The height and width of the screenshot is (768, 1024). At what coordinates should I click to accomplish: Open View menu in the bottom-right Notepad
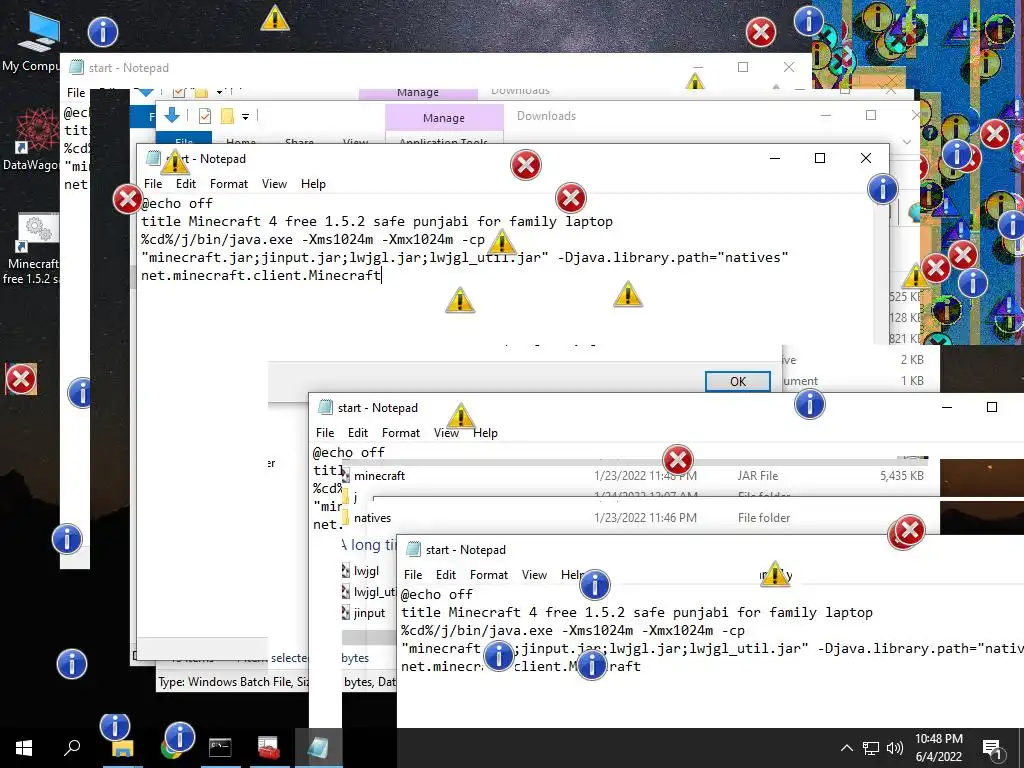(534, 575)
